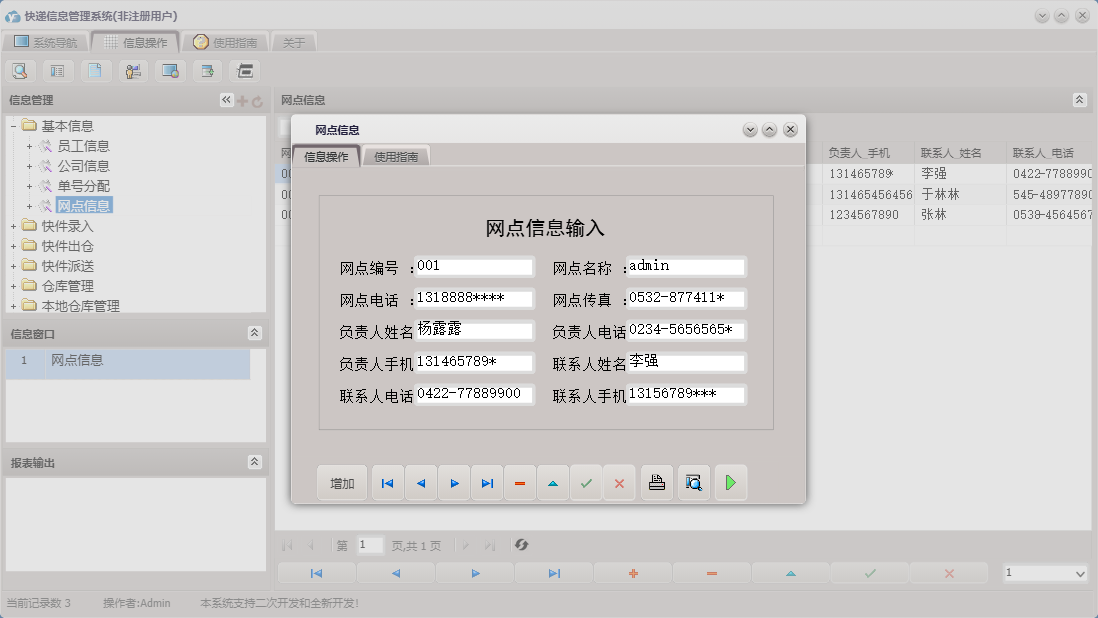Jump to last record with navigation button
The image size is (1098, 618).
coord(487,482)
